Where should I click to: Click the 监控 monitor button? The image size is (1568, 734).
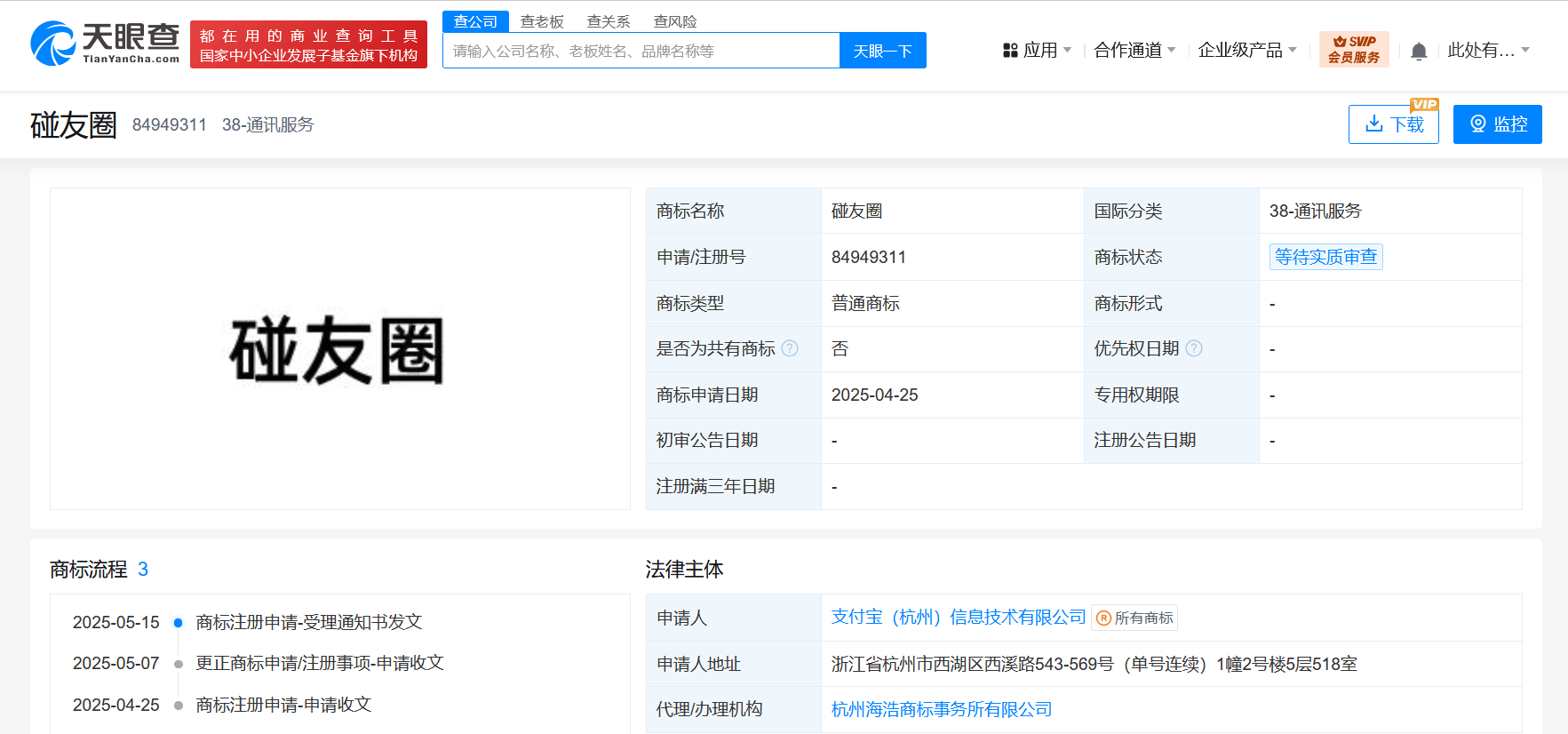pos(1497,124)
